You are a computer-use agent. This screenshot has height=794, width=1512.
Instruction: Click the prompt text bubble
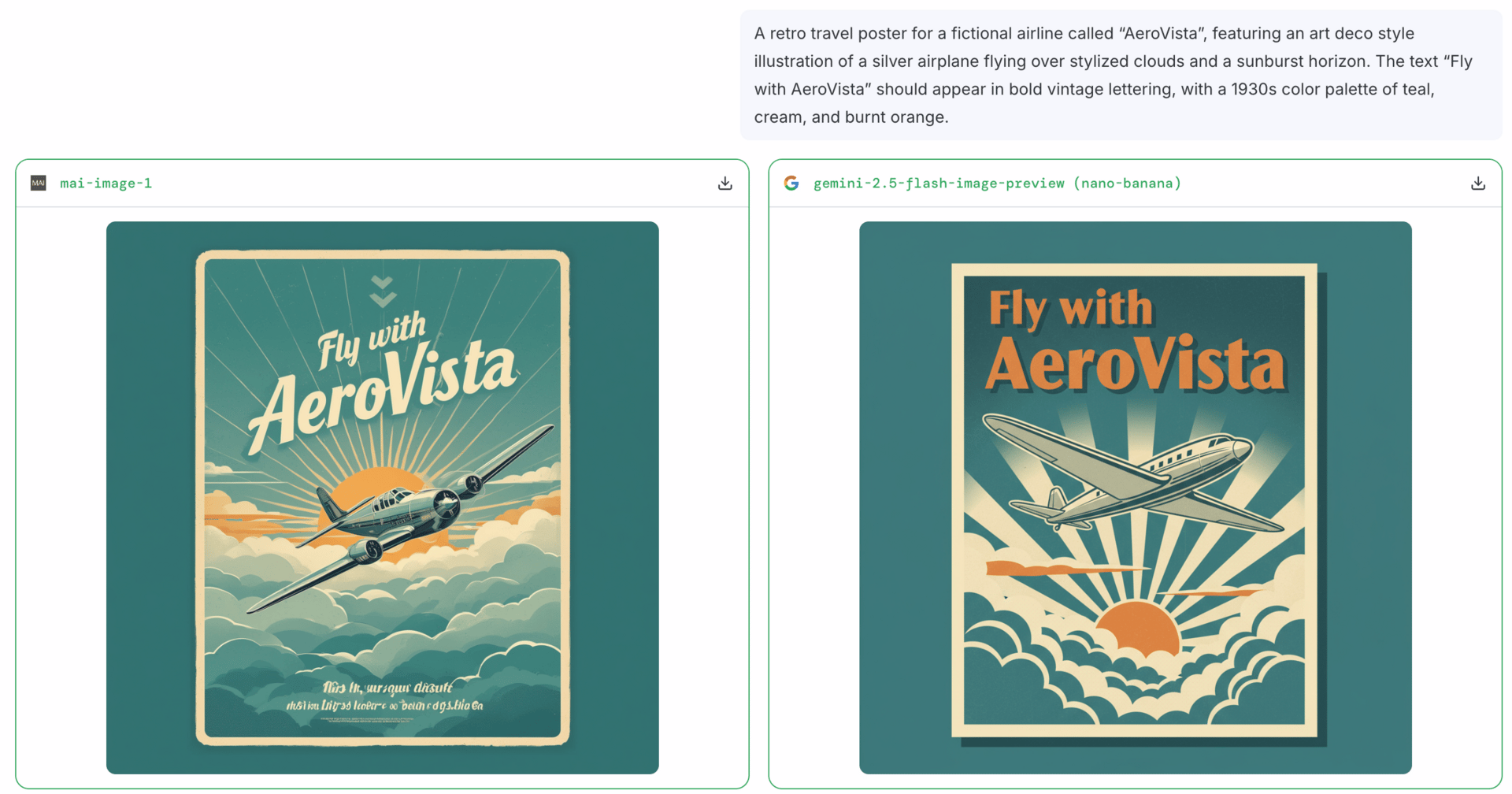[1121, 76]
